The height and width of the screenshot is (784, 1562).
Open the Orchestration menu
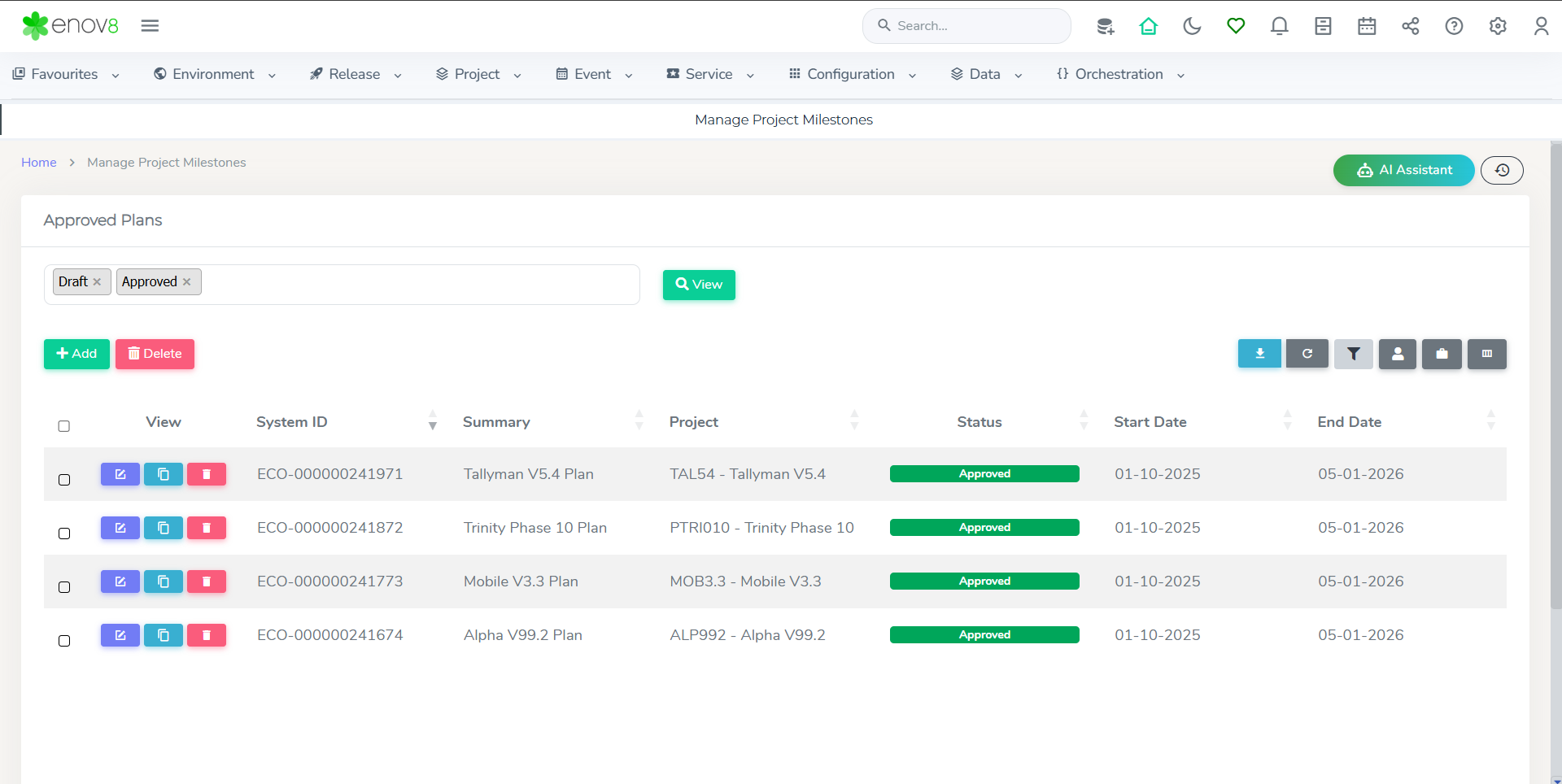(1120, 74)
